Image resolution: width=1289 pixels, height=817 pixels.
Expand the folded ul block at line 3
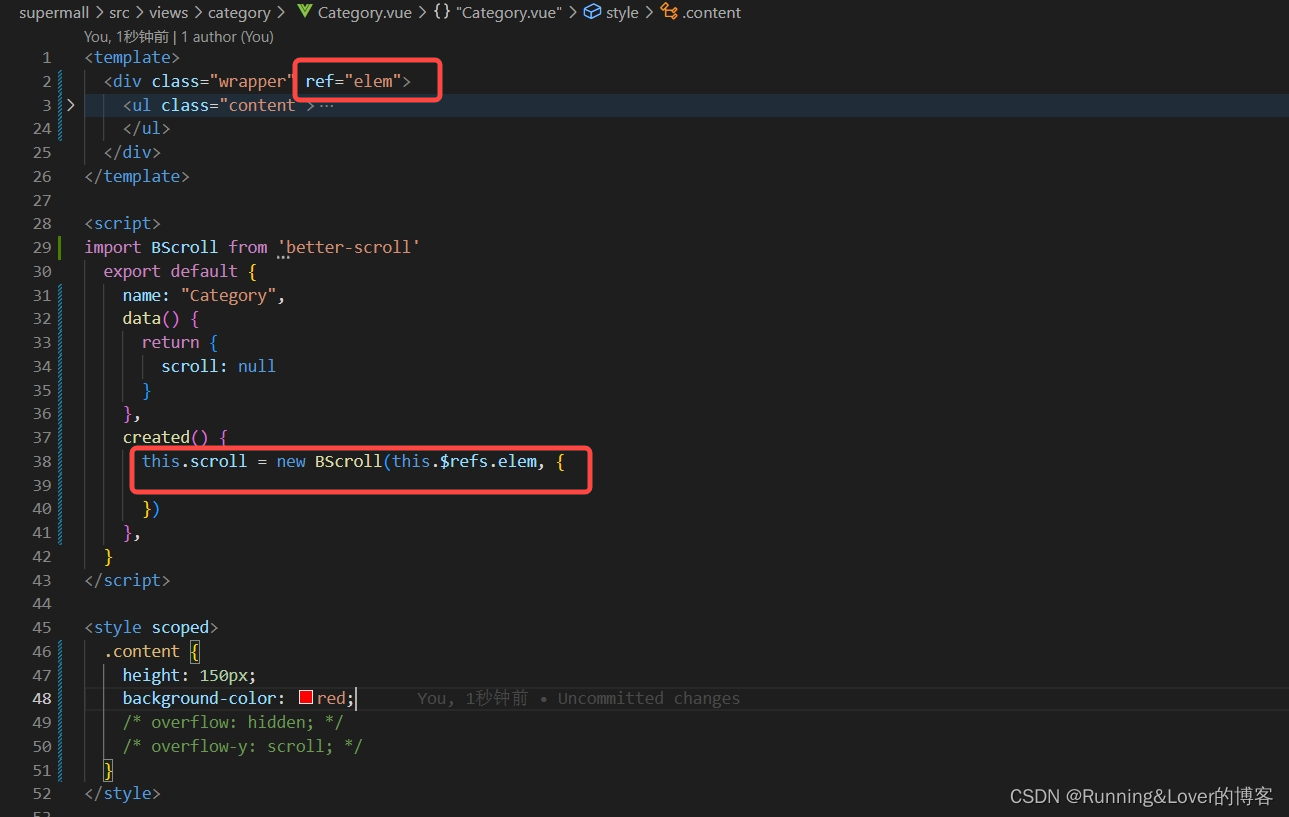click(70, 105)
